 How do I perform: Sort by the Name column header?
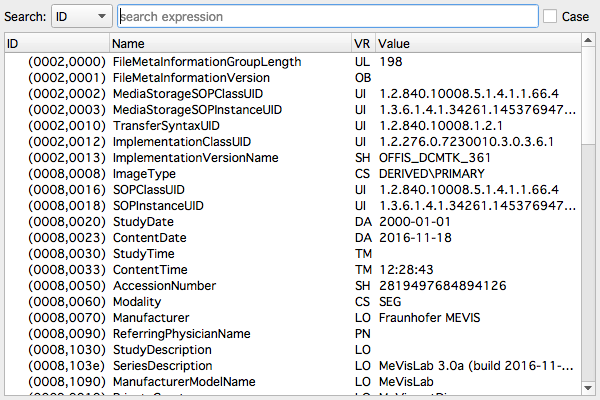pyautogui.click(x=228, y=44)
